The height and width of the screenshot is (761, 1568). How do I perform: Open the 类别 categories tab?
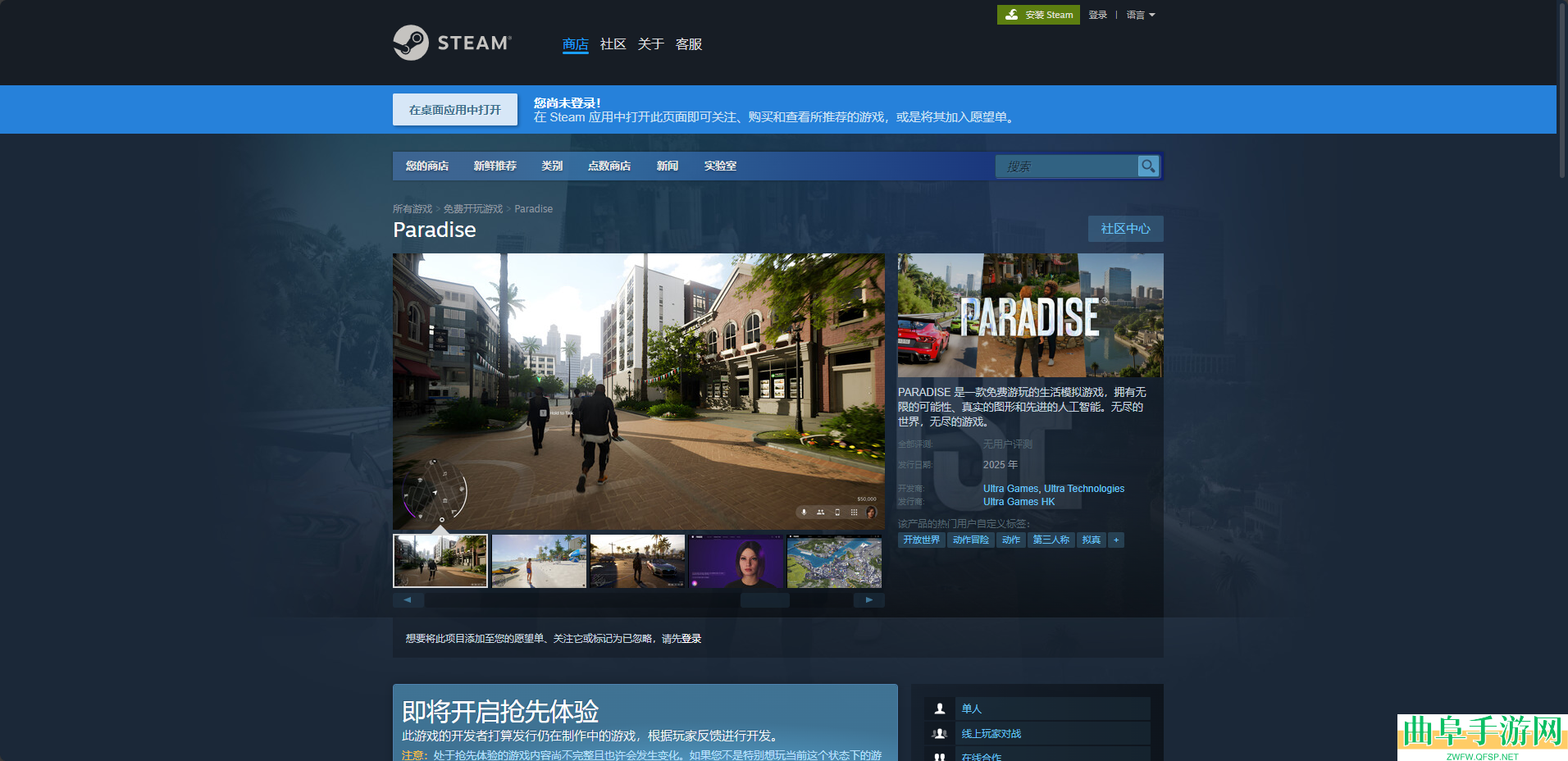pos(551,166)
